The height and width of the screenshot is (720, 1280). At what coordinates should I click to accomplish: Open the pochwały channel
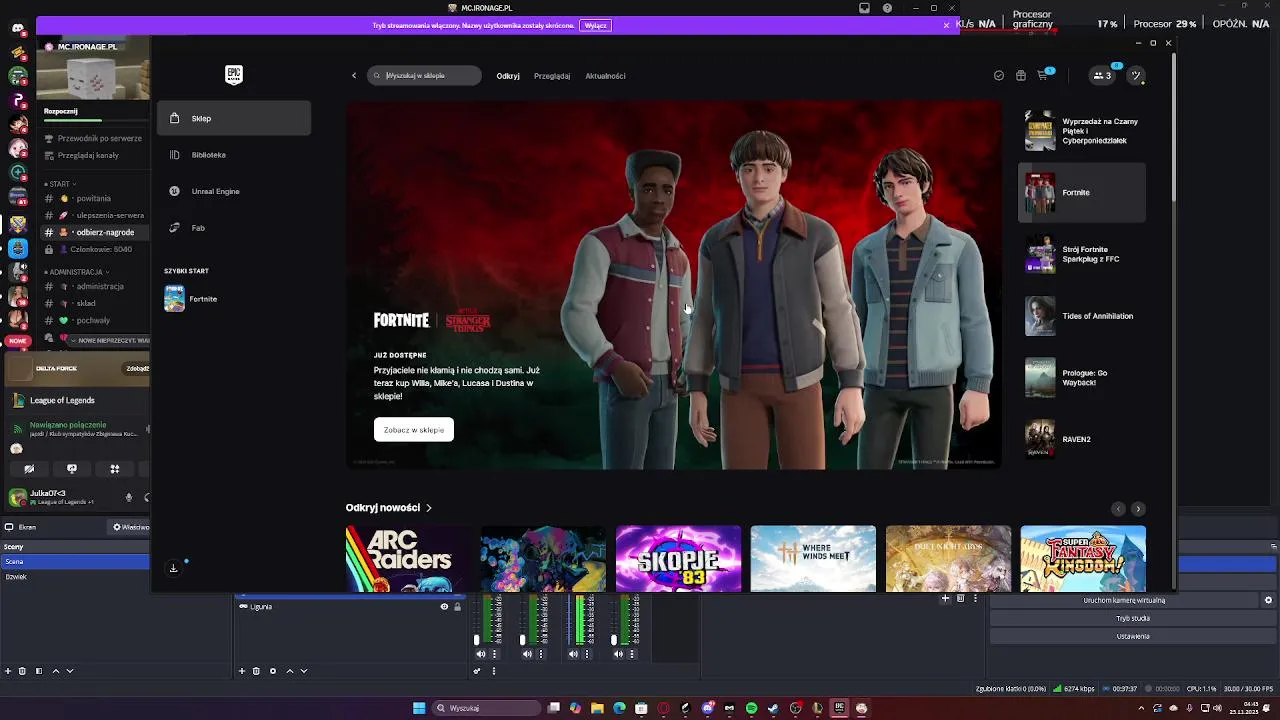[93, 320]
